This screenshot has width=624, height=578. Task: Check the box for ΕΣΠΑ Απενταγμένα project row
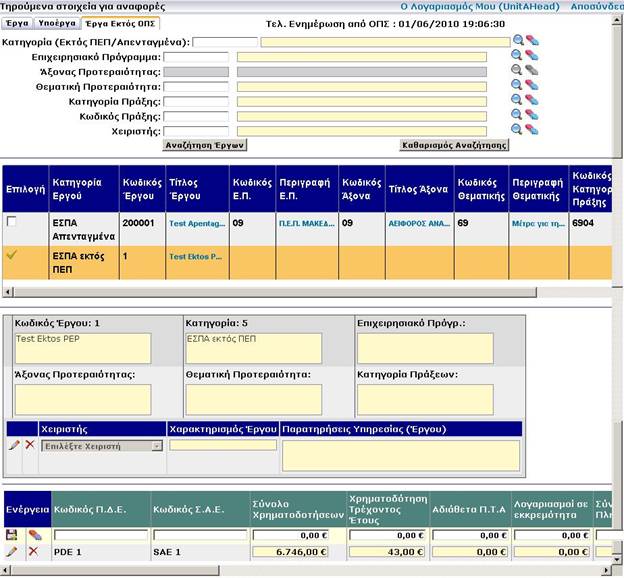click(12, 222)
